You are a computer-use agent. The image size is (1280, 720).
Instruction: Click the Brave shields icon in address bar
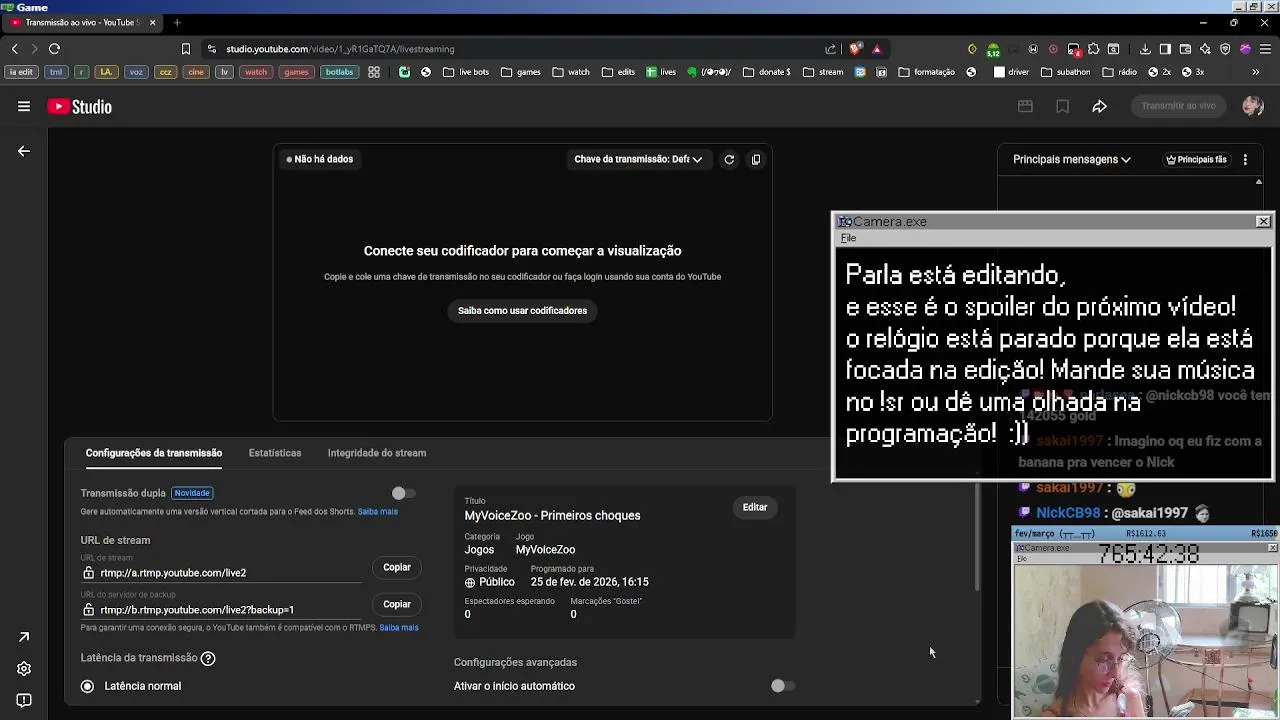(855, 48)
